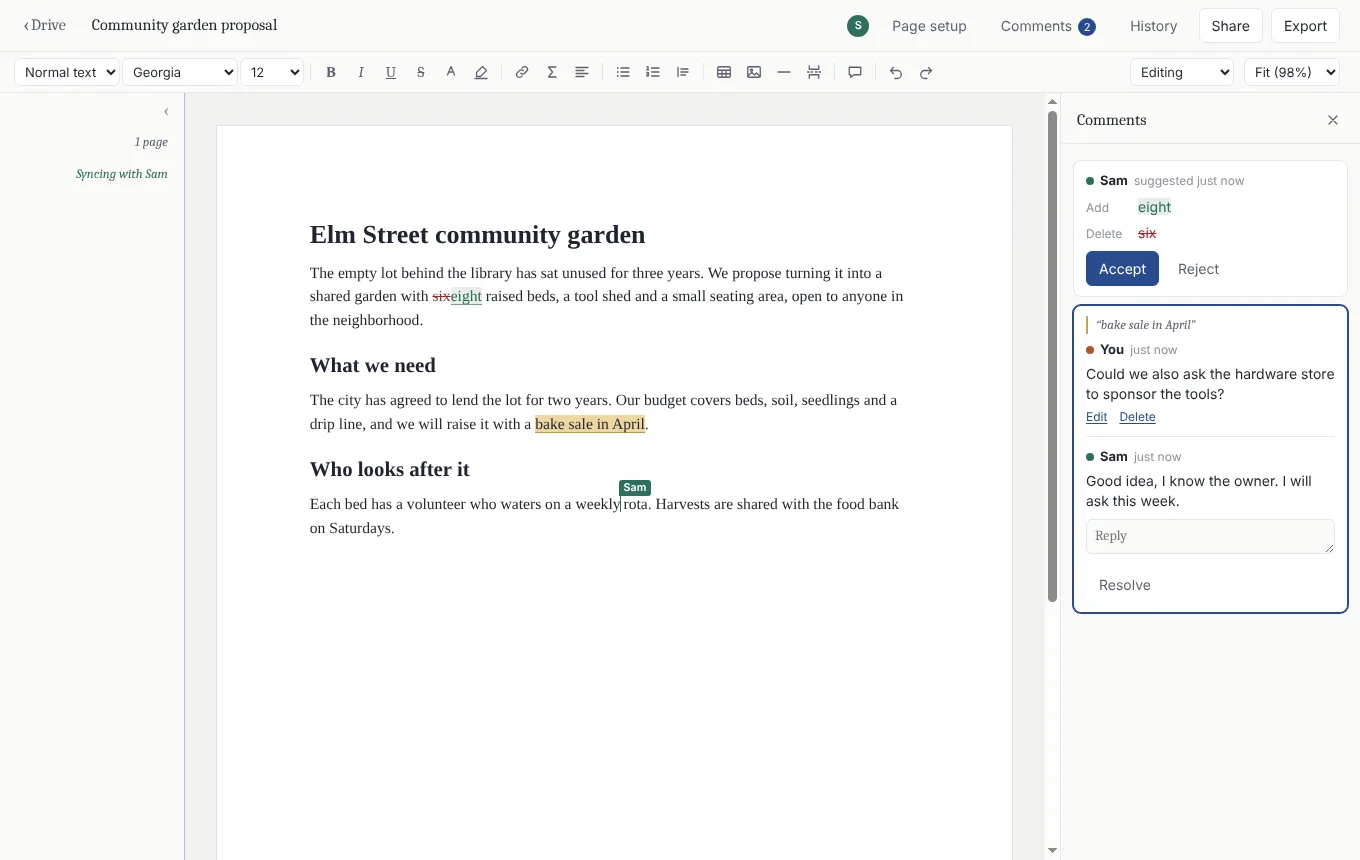Viewport: 1360px width, 860px height.
Task: Redo the last action
Action: [x=926, y=72]
